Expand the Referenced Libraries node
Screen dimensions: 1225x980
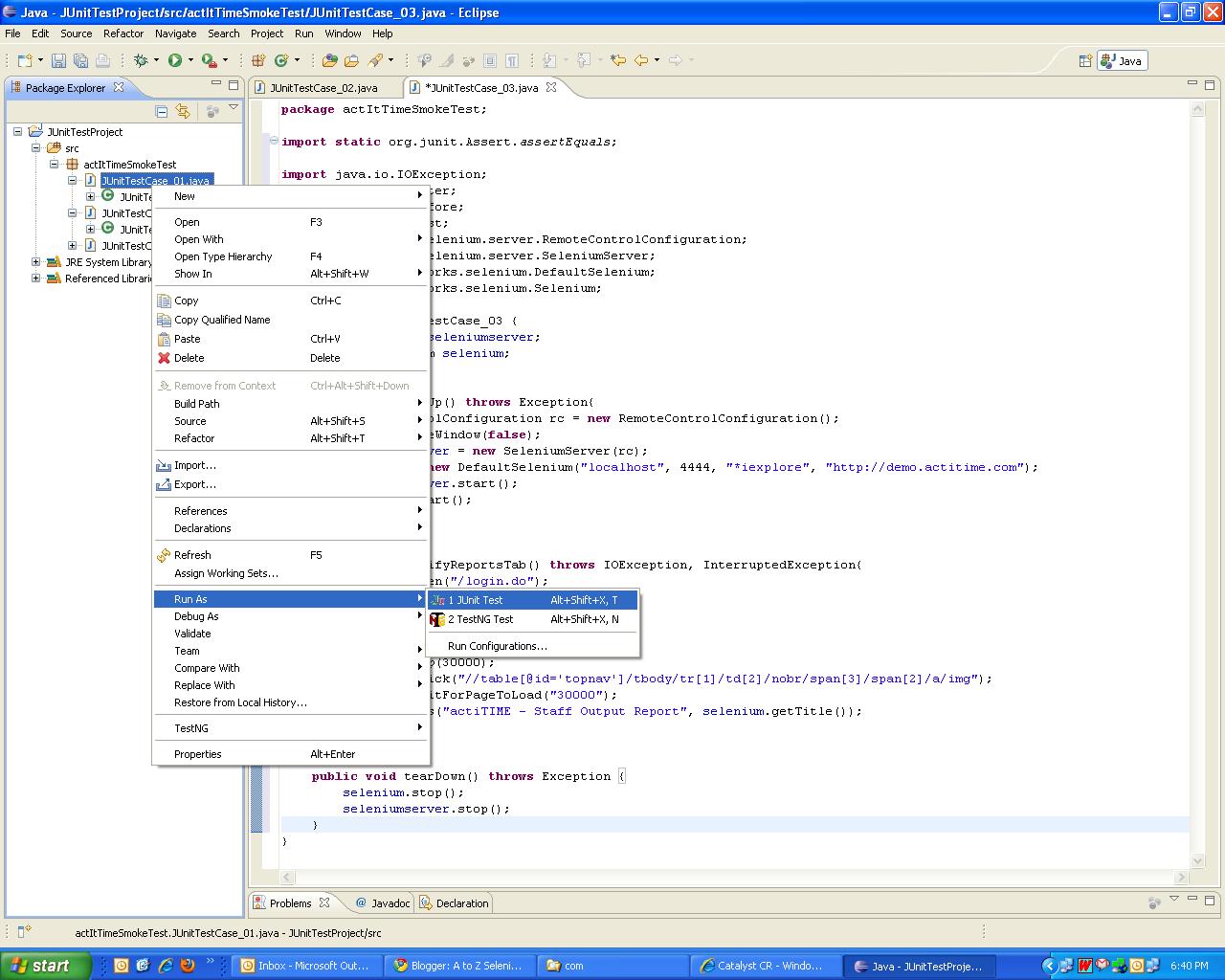tap(36, 278)
